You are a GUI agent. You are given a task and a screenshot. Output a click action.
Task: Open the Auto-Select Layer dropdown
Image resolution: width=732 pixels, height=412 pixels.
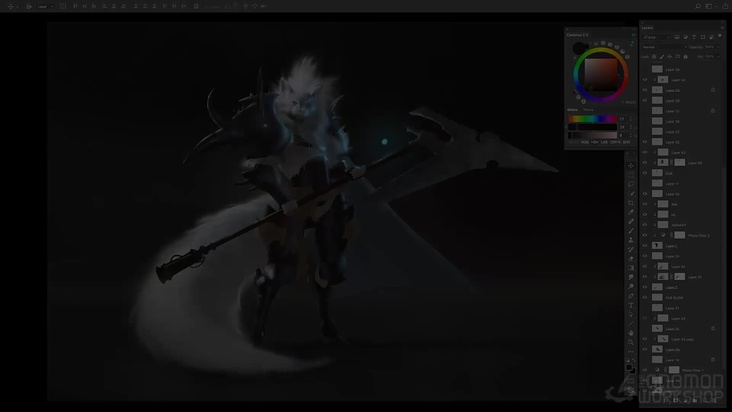[45, 7]
